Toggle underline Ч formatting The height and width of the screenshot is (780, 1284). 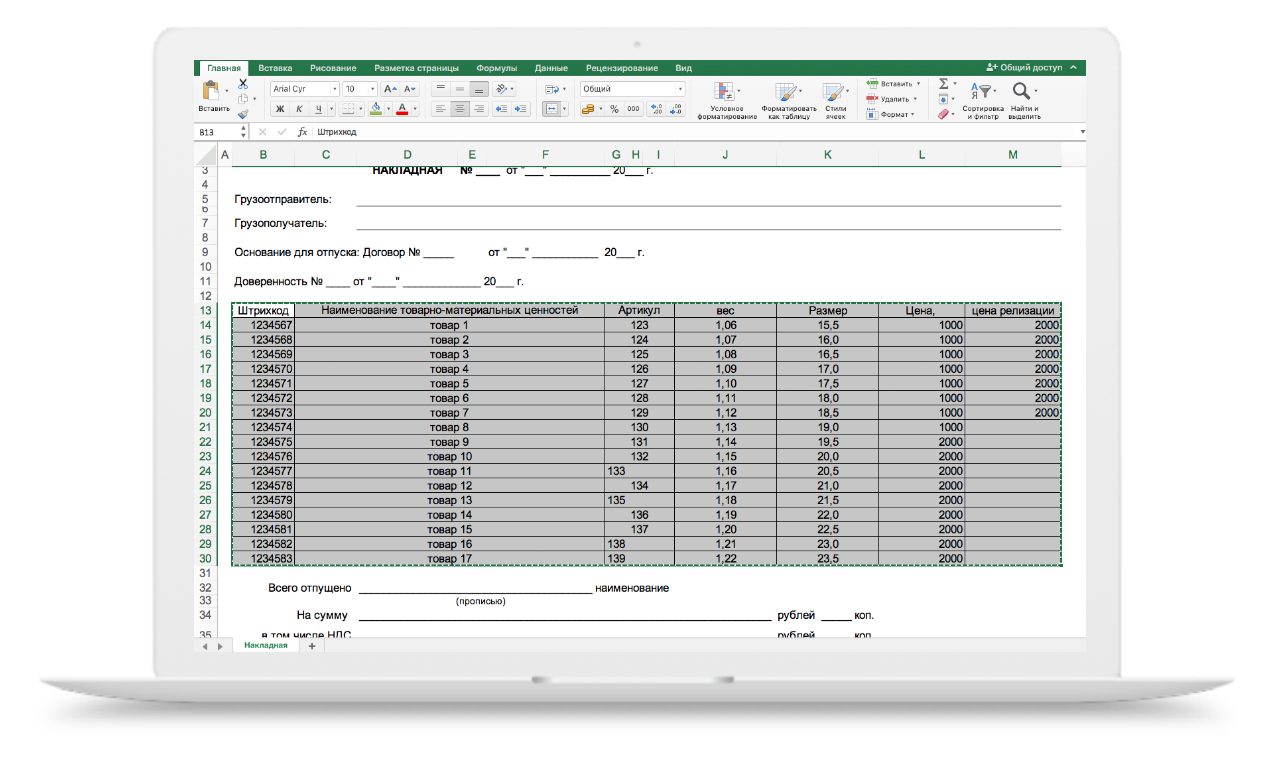coord(318,109)
